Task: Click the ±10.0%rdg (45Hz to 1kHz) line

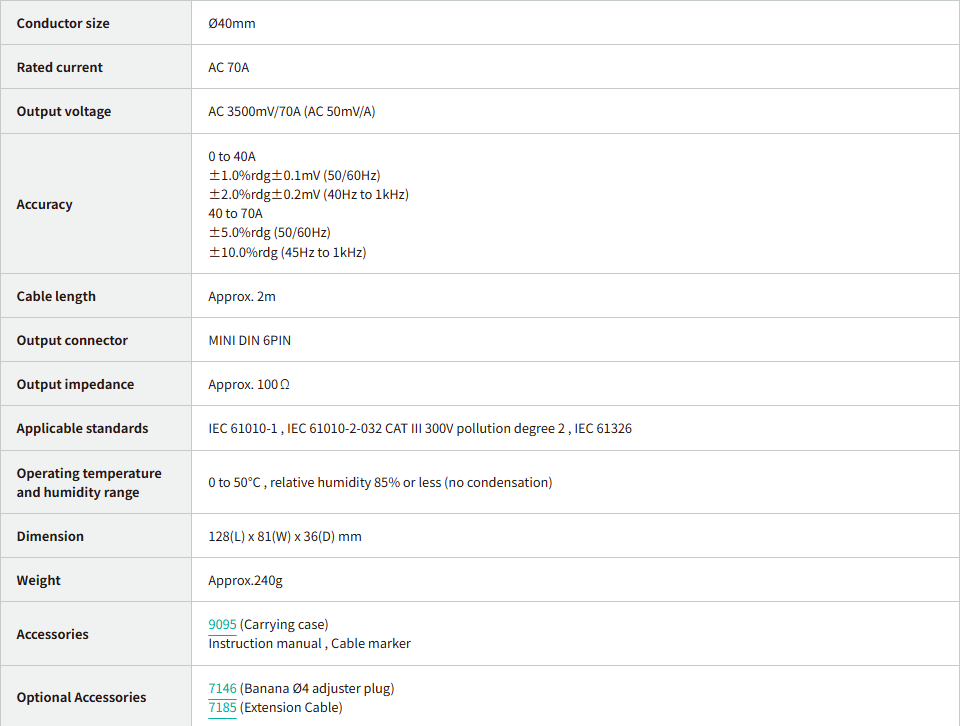Action: click(x=287, y=253)
